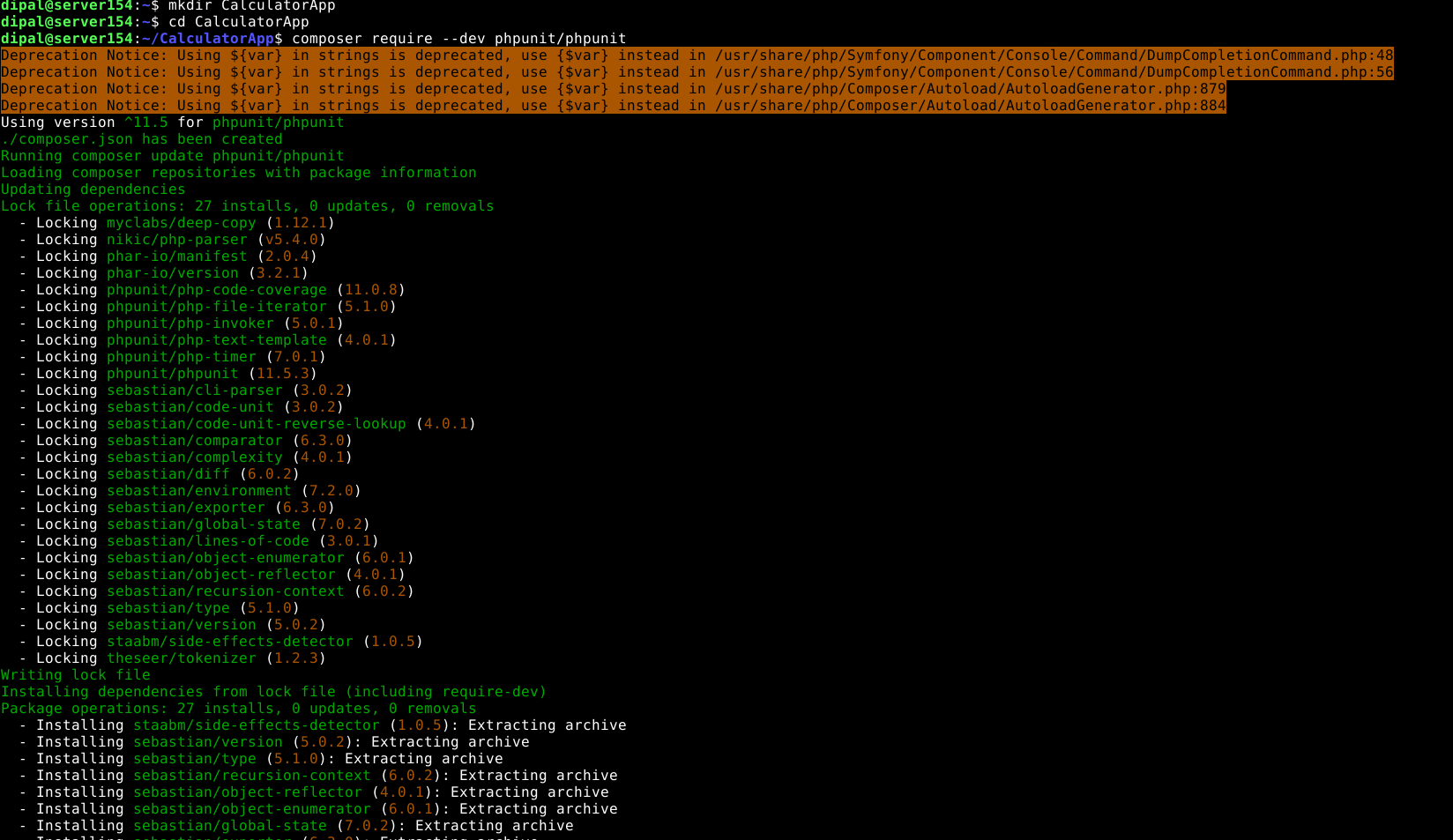Viewport: 1453px width, 840px height.
Task: Click the "Lock file operations" summary line
Action: click(247, 206)
